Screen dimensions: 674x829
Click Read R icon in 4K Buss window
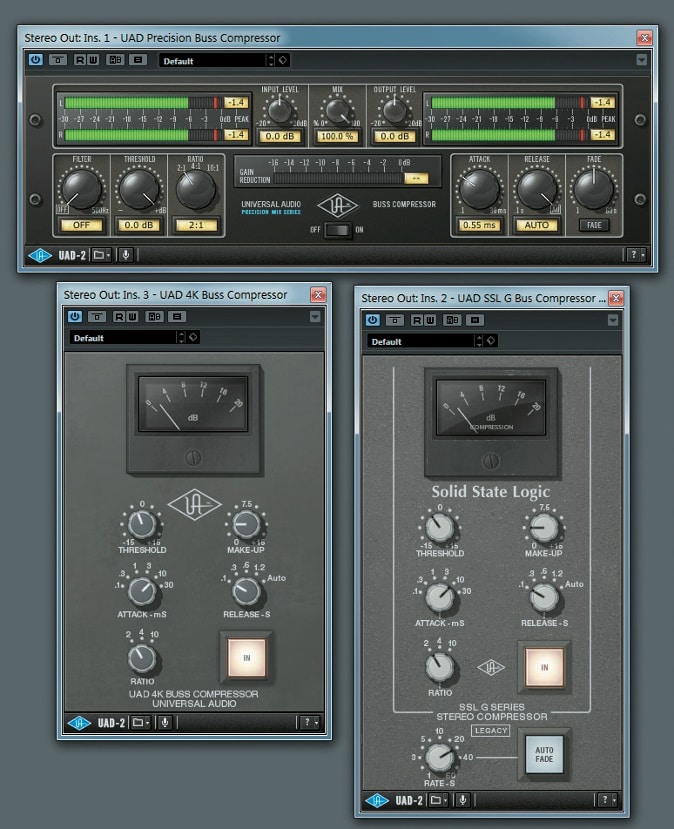click(119, 317)
